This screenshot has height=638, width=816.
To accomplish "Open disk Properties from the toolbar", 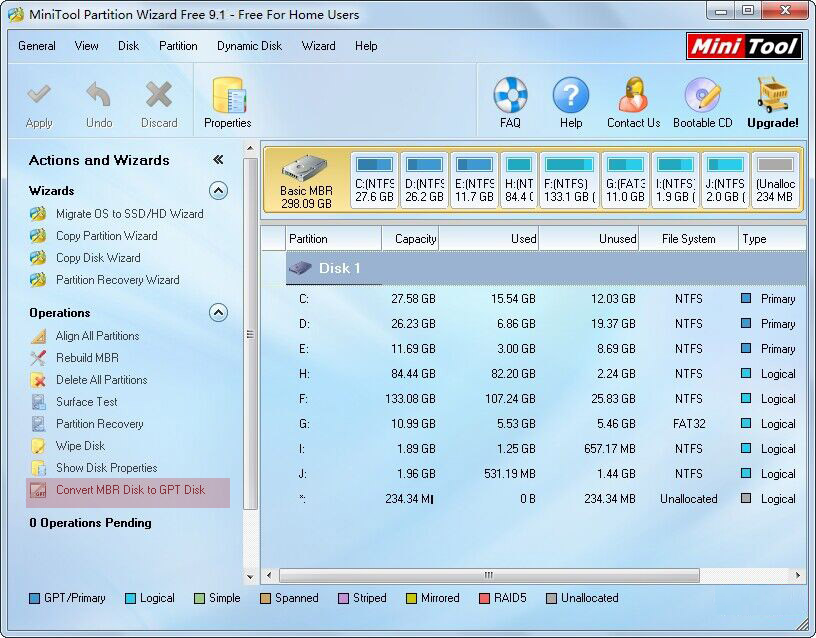I will [227, 98].
